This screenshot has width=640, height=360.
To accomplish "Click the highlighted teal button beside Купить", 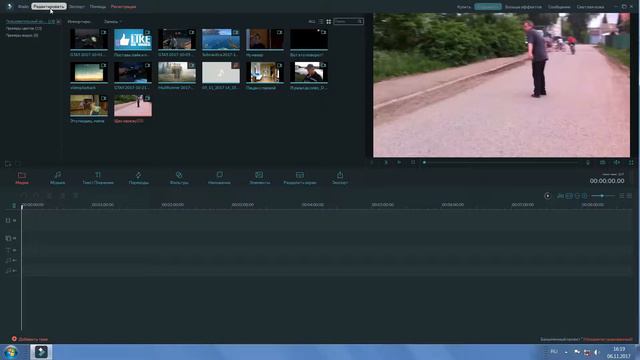I will point(488,7).
